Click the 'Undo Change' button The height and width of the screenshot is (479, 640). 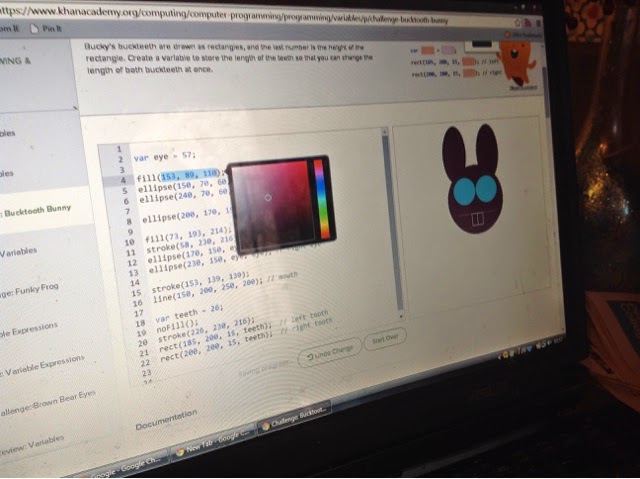[330, 351]
